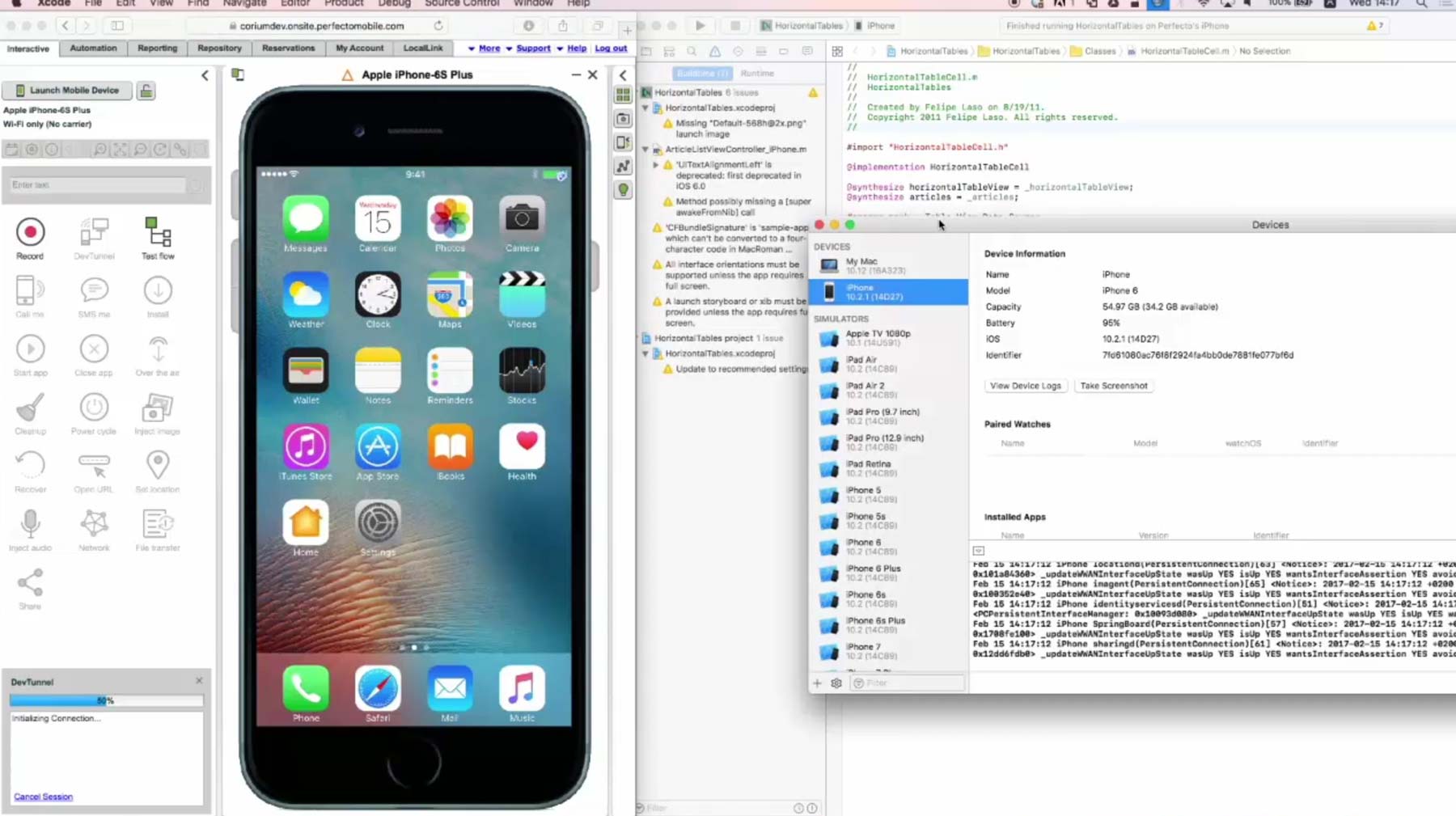Click the Set location pin icon
This screenshot has width=1456, height=816.
click(158, 466)
